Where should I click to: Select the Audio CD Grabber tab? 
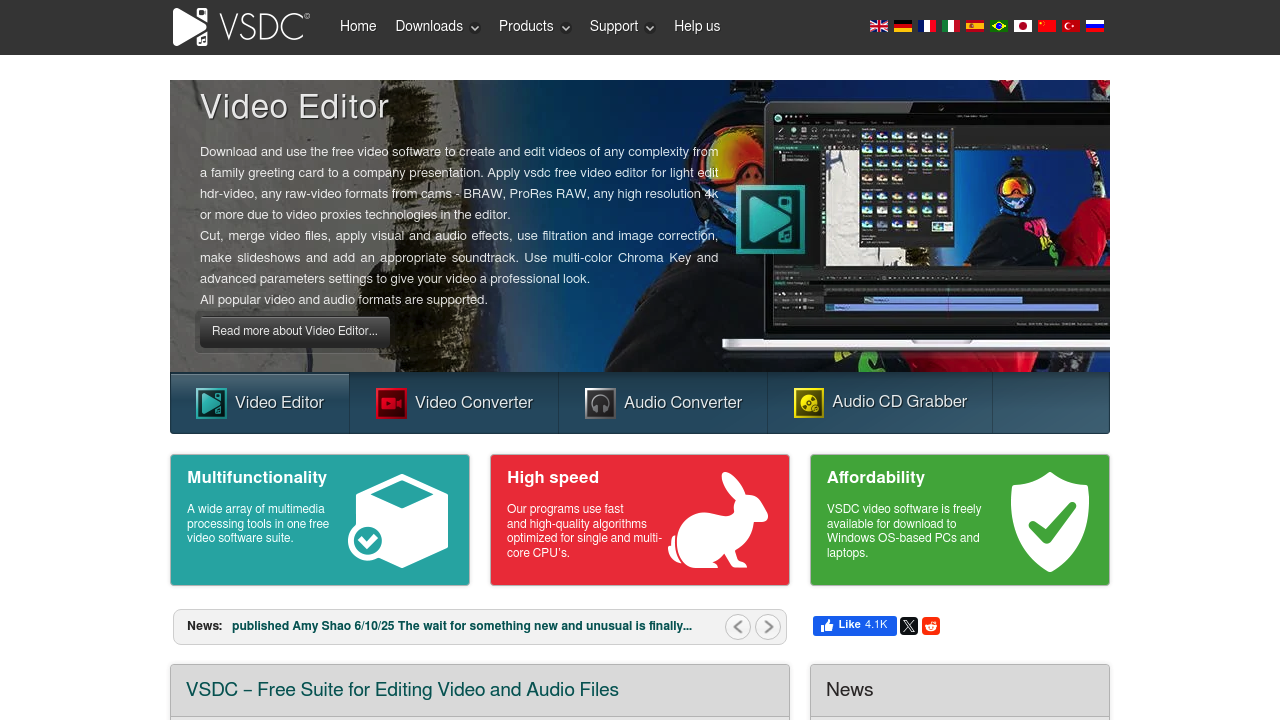click(x=880, y=403)
